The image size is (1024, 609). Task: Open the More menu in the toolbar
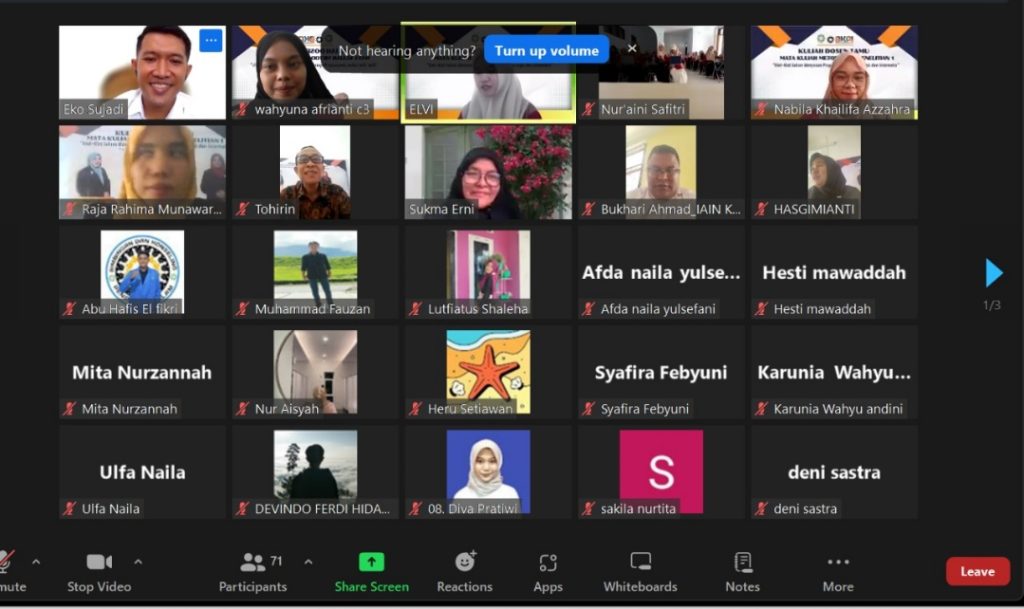[x=838, y=571]
